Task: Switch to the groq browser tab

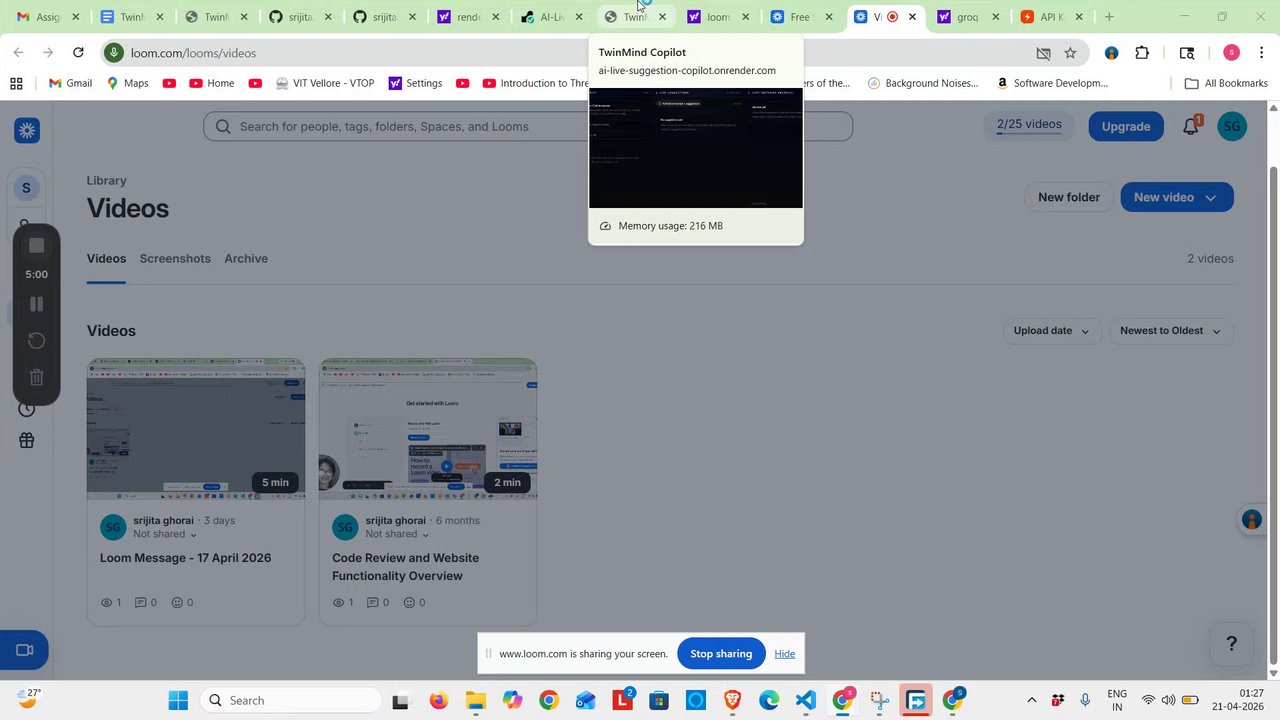Action: (968, 17)
